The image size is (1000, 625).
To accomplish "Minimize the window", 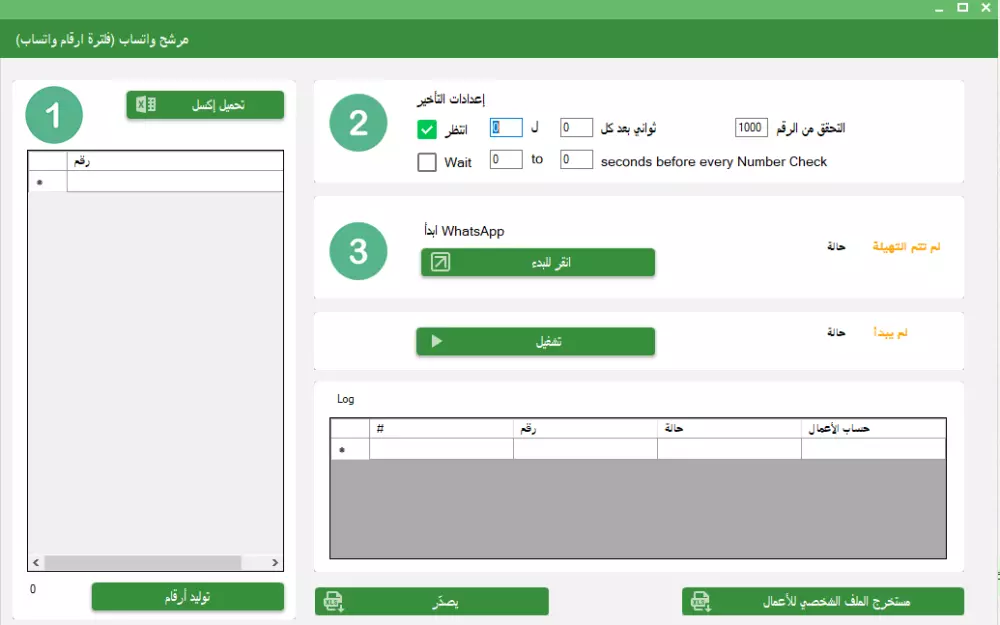I will (939, 8).
